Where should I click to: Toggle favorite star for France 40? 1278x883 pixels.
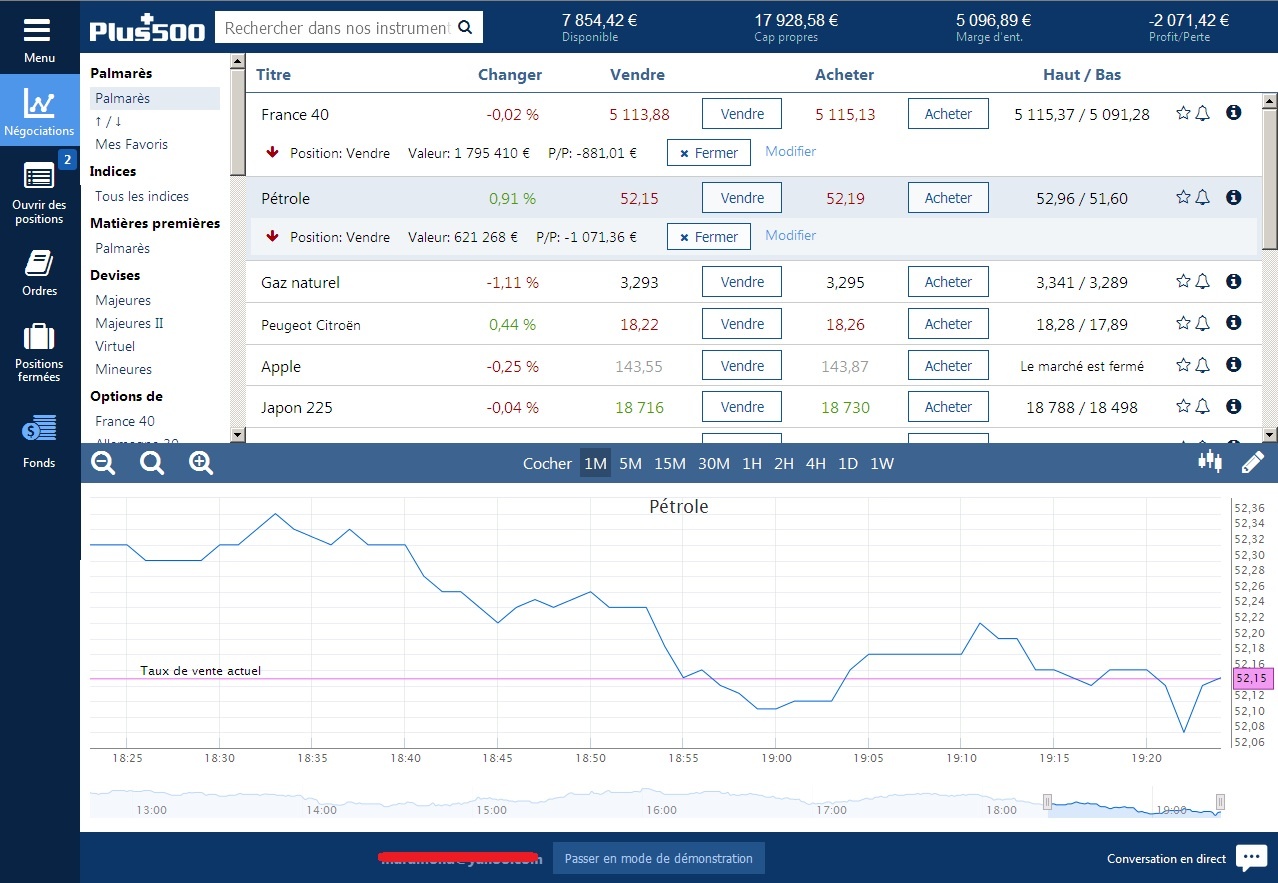point(1183,113)
